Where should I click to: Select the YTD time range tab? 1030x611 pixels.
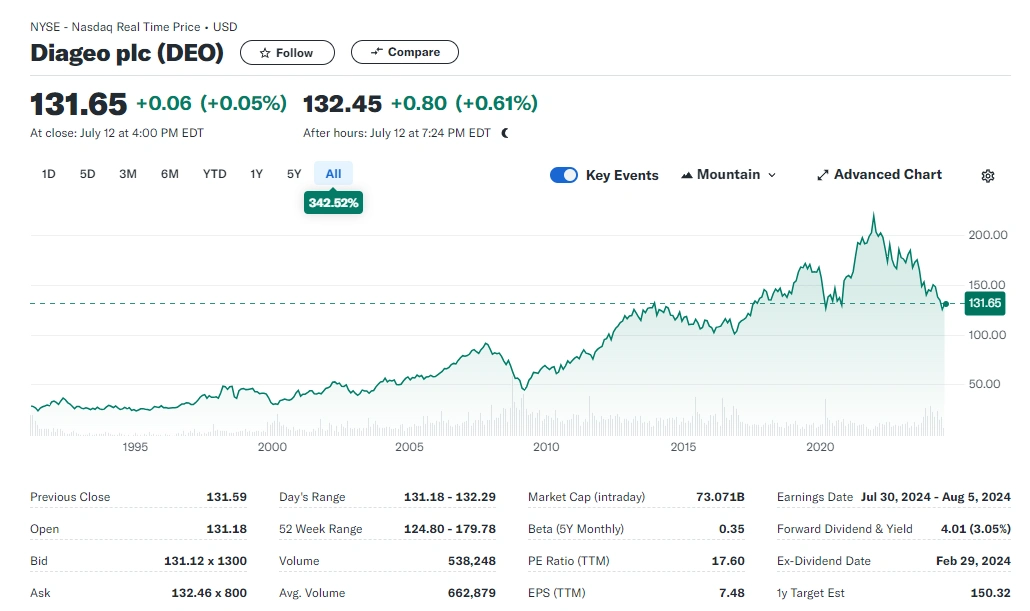[214, 174]
